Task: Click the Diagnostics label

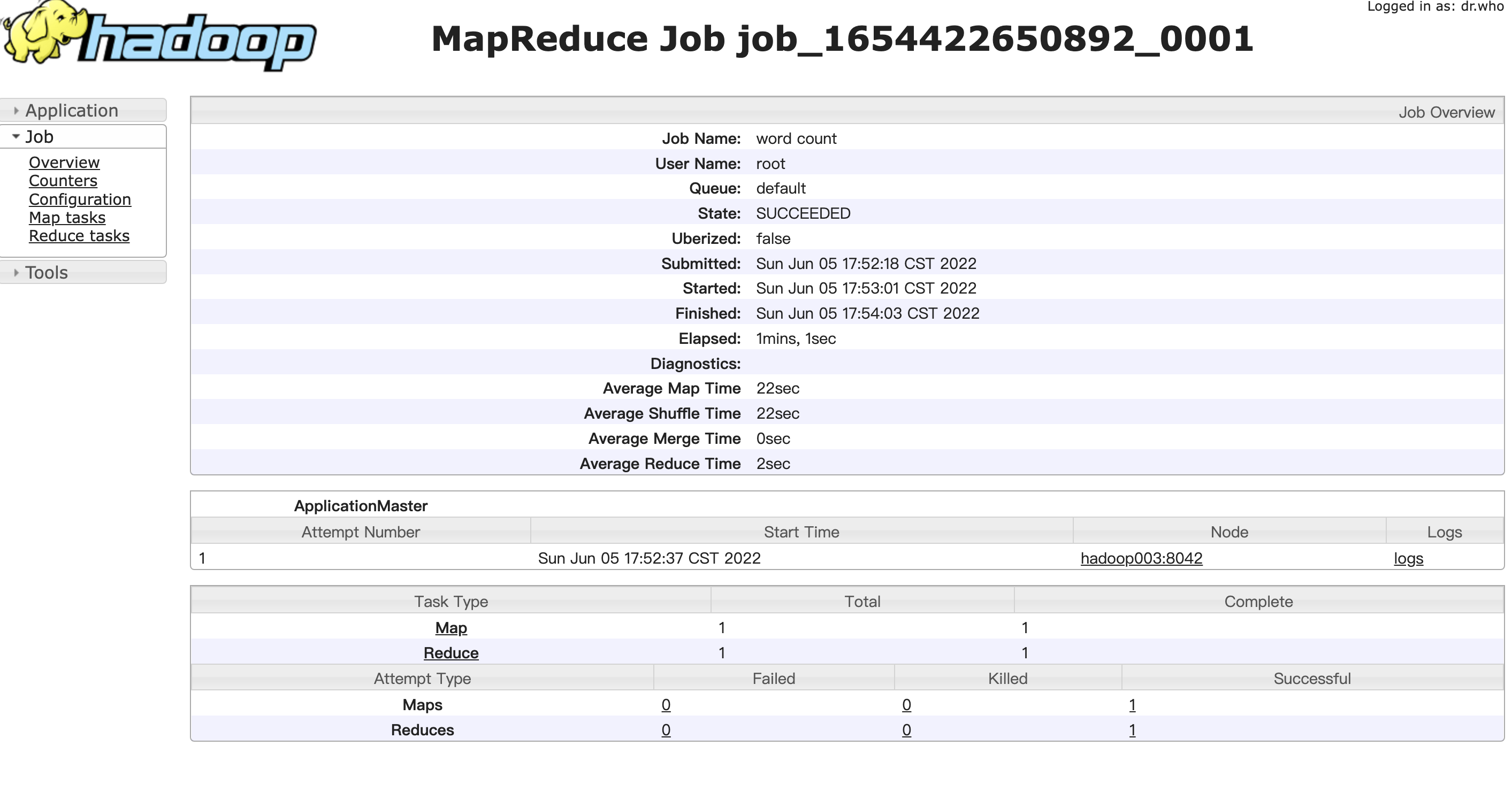Action: (x=695, y=364)
